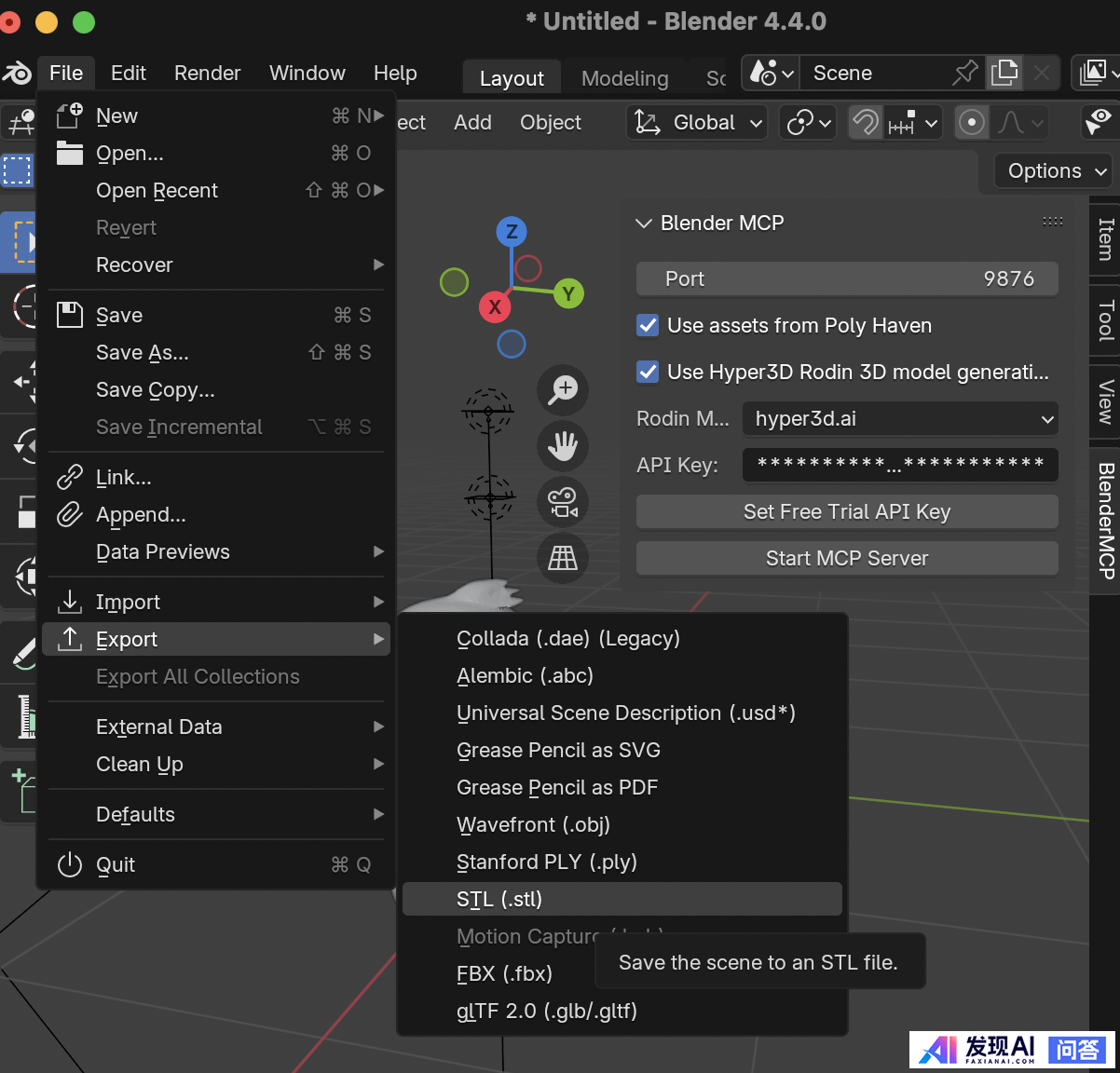
Task: Open the Edit menu
Action: [x=129, y=73]
